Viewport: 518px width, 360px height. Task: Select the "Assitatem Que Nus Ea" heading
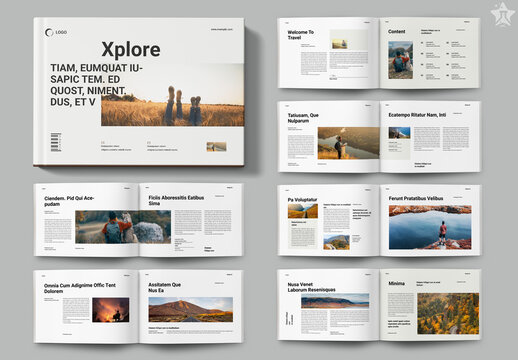pyautogui.click(x=165, y=288)
